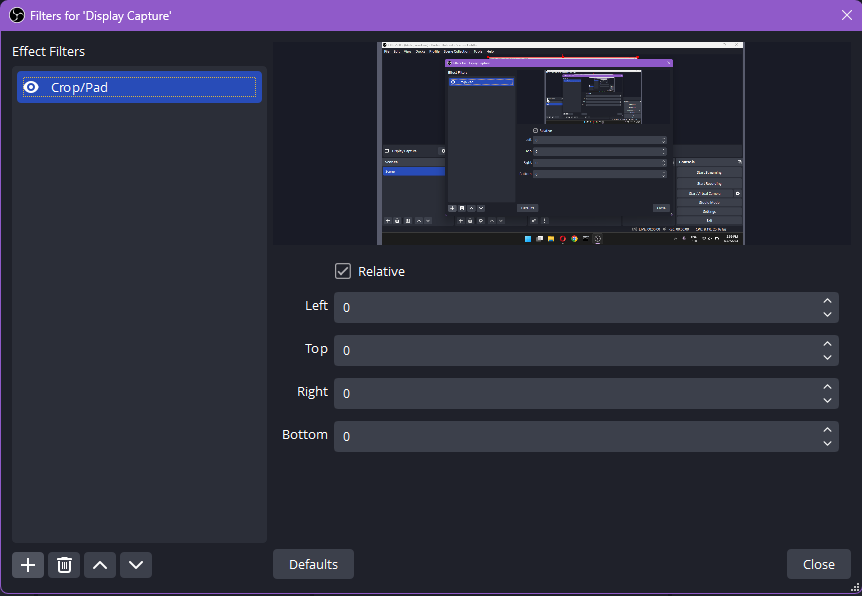Move the selected filter down
The height and width of the screenshot is (596, 862).
click(x=135, y=565)
